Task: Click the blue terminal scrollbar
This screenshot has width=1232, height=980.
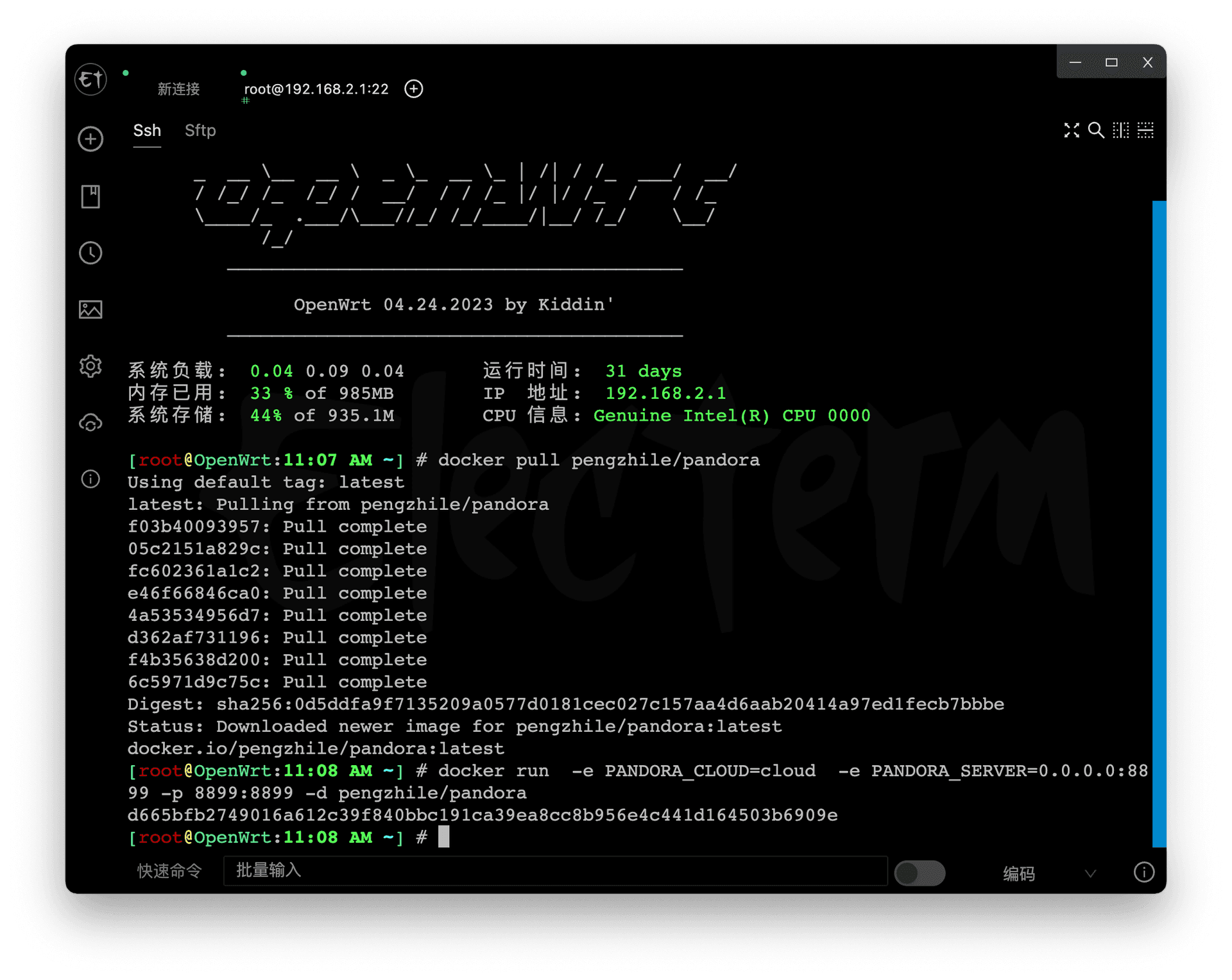Action: 1159,523
